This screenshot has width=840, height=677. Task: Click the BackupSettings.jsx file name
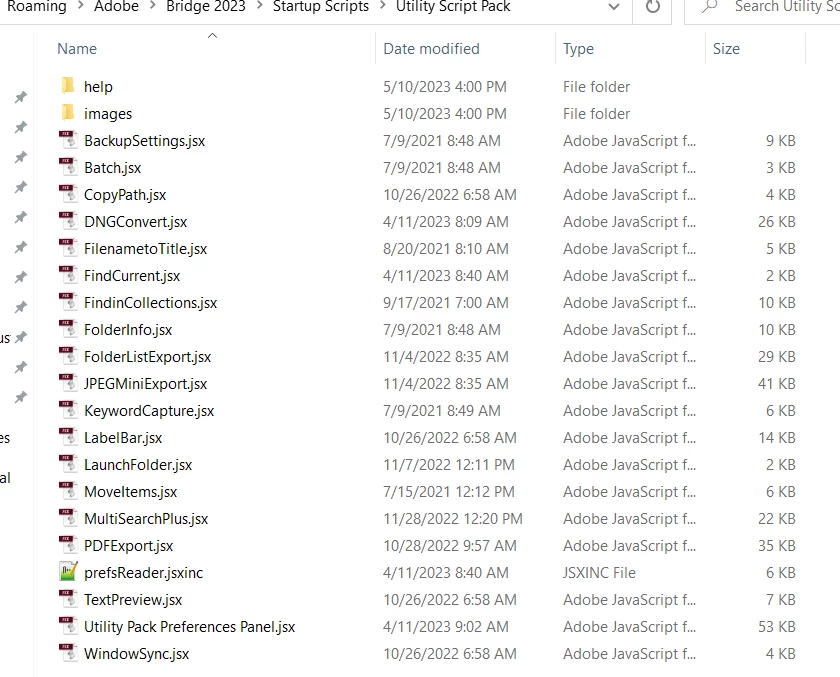pos(145,141)
